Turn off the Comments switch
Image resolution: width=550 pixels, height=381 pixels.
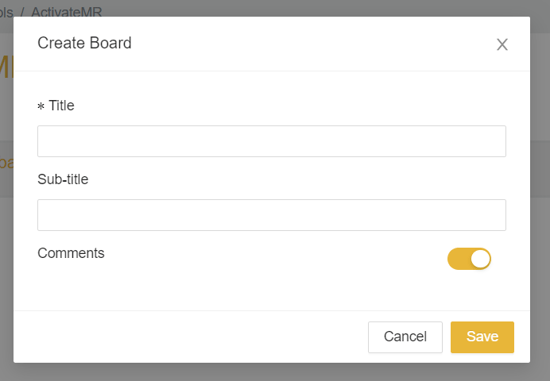point(469,259)
